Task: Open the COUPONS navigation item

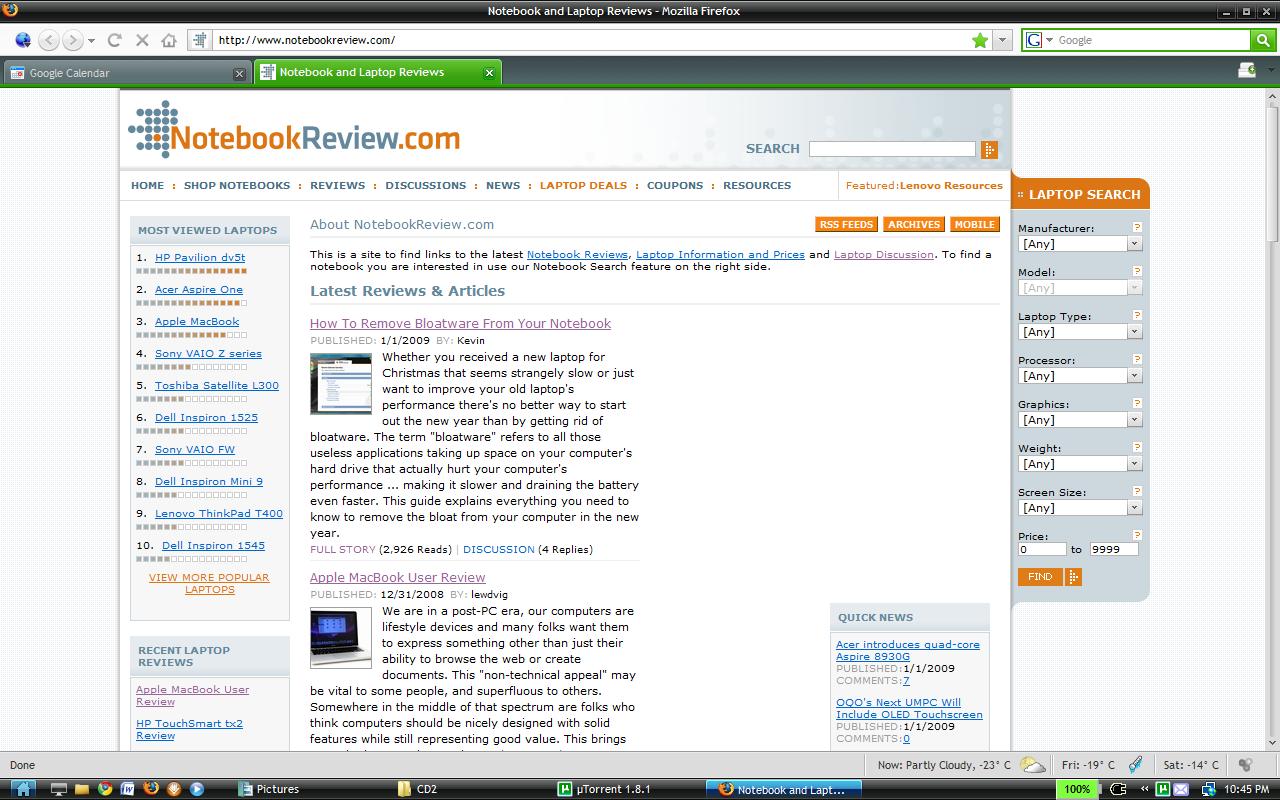Action: click(675, 185)
